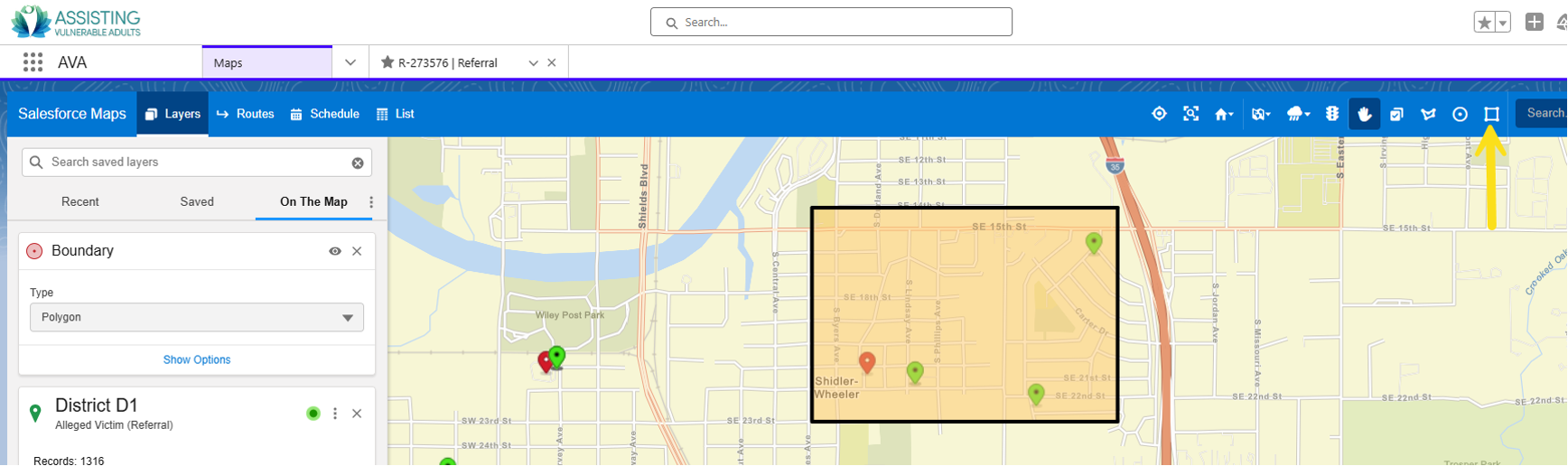Click the zoom-to-fit search frame icon
Screen dimensions: 1568x466
pos(1191,114)
